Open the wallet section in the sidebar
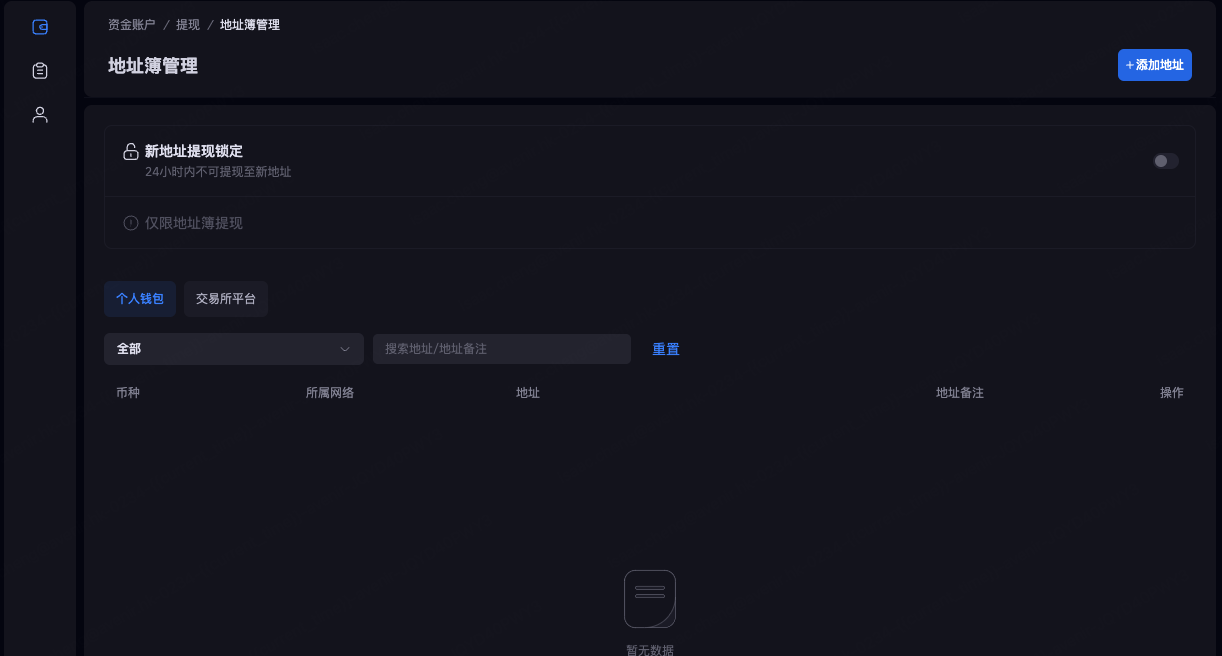The height and width of the screenshot is (656, 1222). click(40, 27)
